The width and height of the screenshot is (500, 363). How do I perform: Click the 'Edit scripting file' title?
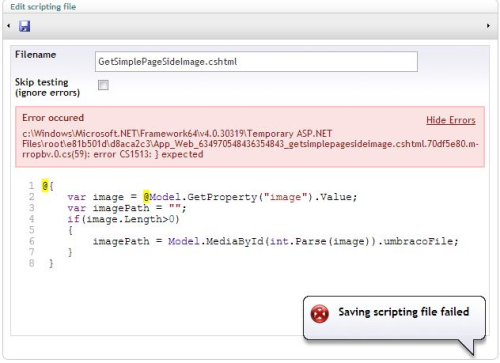tap(43, 7)
